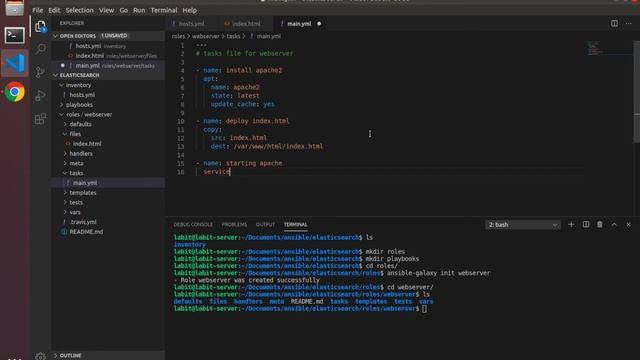Image resolution: width=640 pixels, height=360 pixels.
Task: Select the main.yml editor tab
Action: pos(299,24)
